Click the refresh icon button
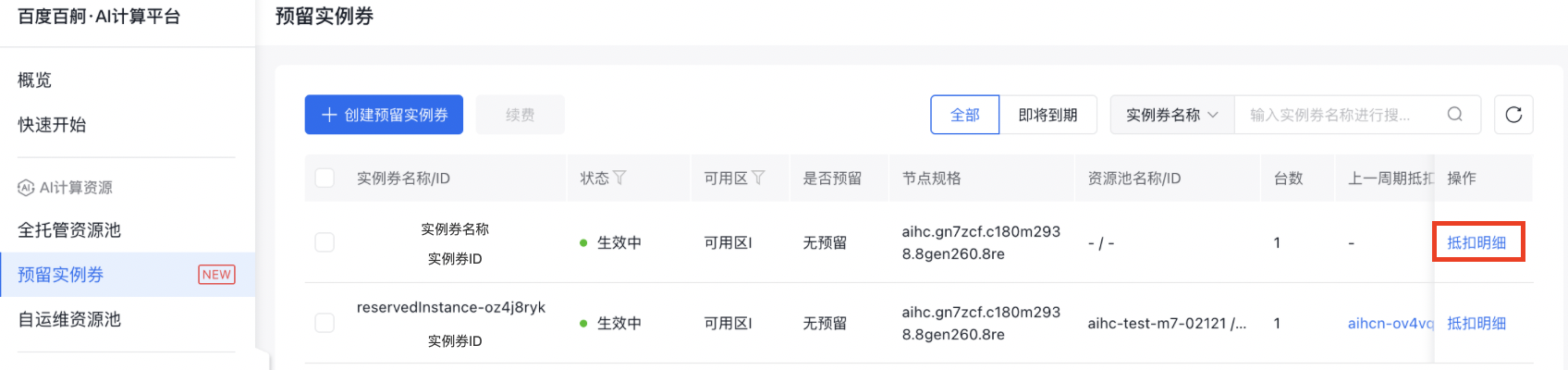Viewport: 1568px width, 370px height. (1513, 115)
